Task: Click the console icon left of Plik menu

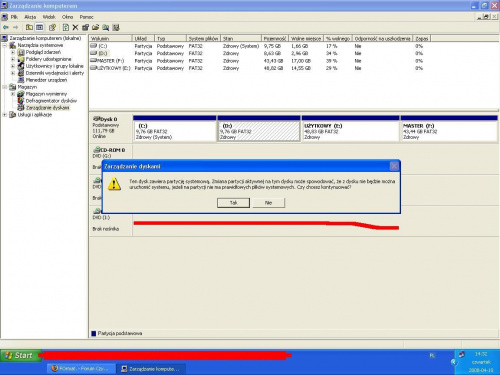Action: tap(5, 17)
